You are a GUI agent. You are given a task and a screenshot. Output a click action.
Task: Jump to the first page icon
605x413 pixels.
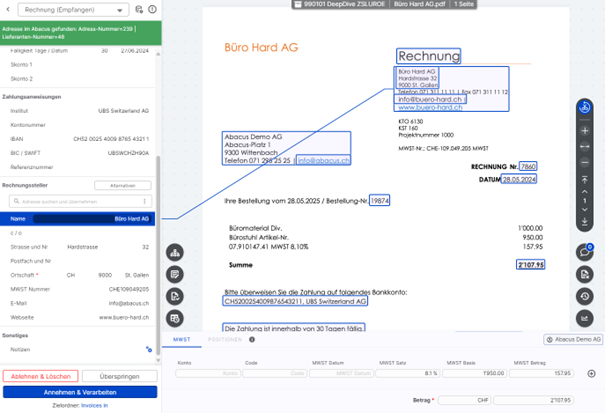click(585, 179)
